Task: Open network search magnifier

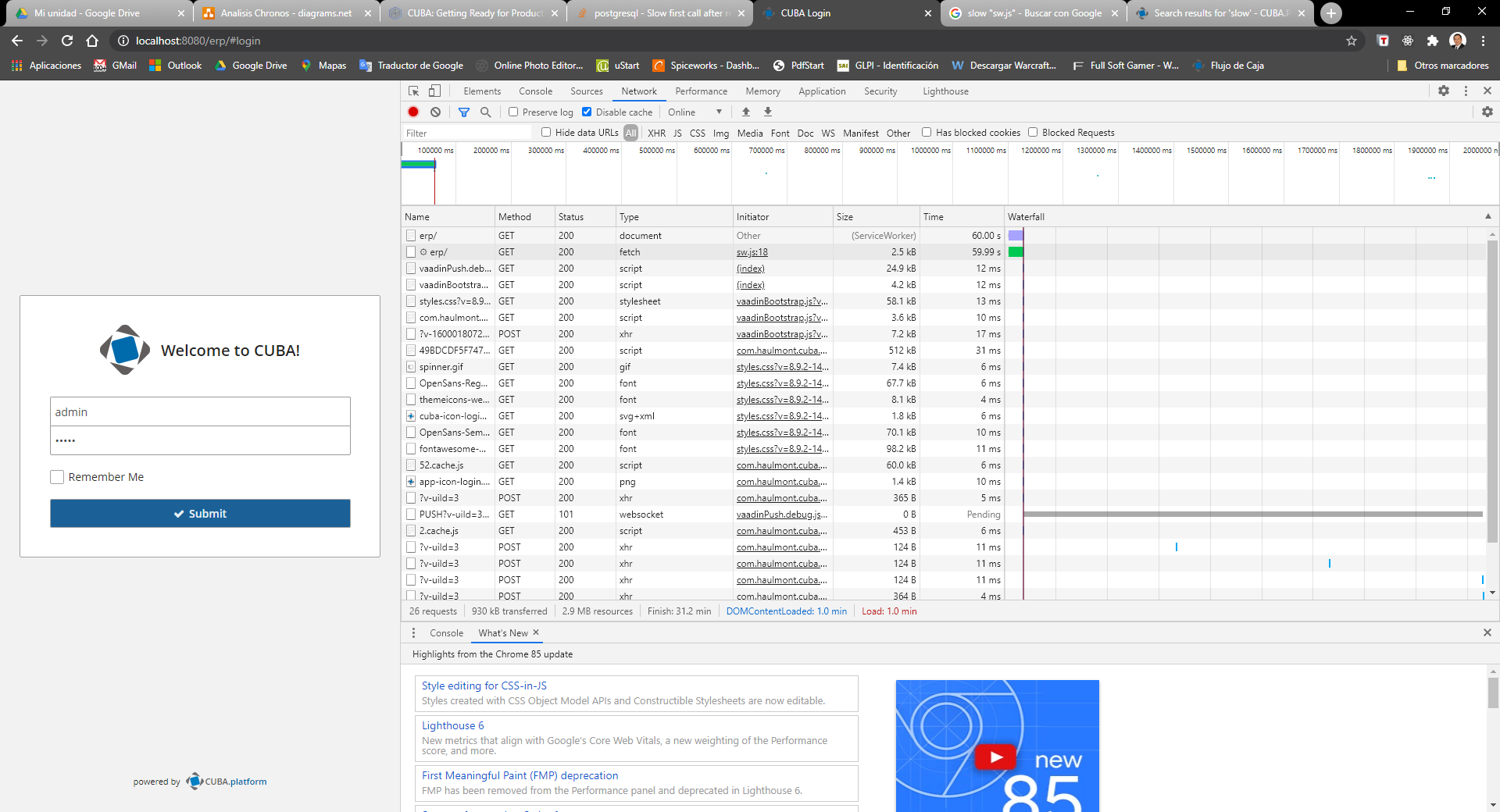Action: 485,112
